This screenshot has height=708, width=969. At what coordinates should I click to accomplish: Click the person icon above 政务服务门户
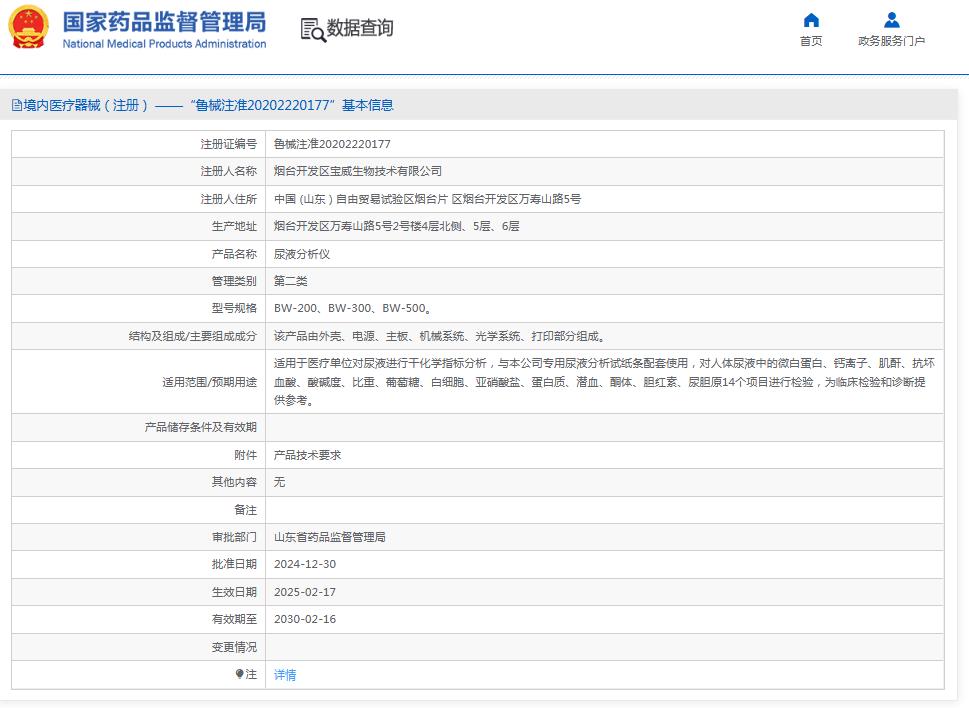point(891,19)
